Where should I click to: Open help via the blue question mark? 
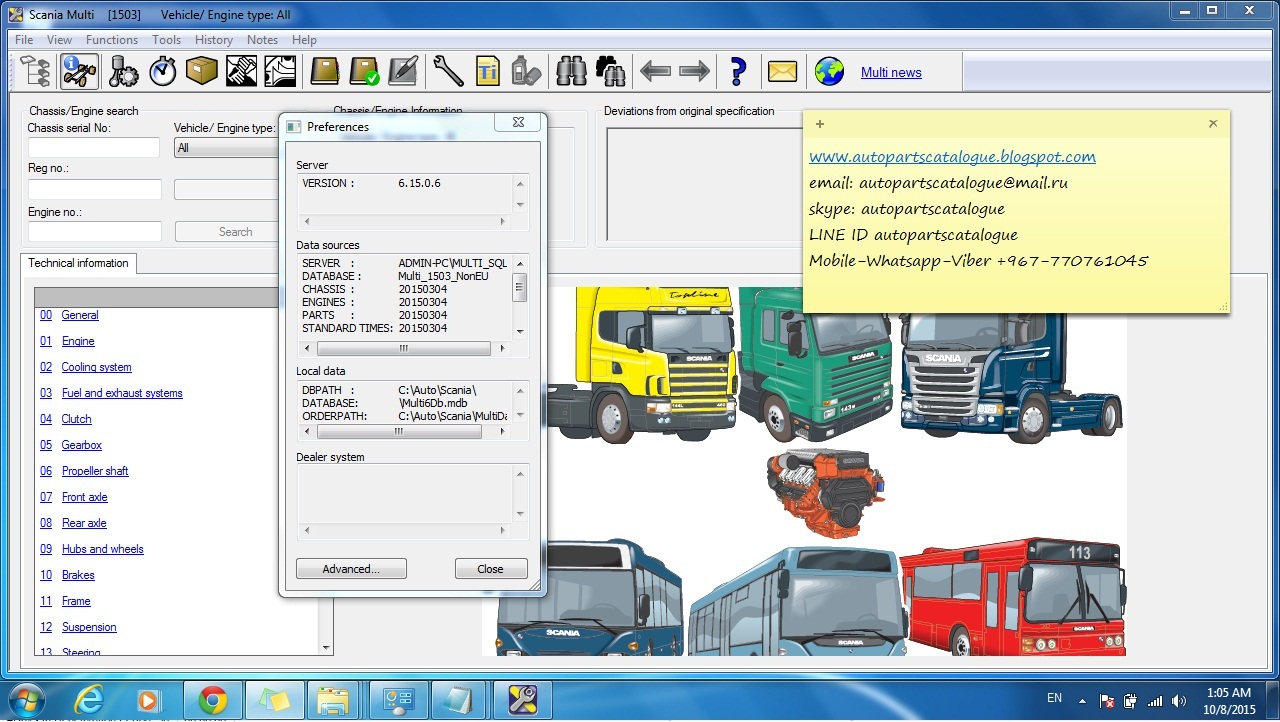pyautogui.click(x=738, y=71)
